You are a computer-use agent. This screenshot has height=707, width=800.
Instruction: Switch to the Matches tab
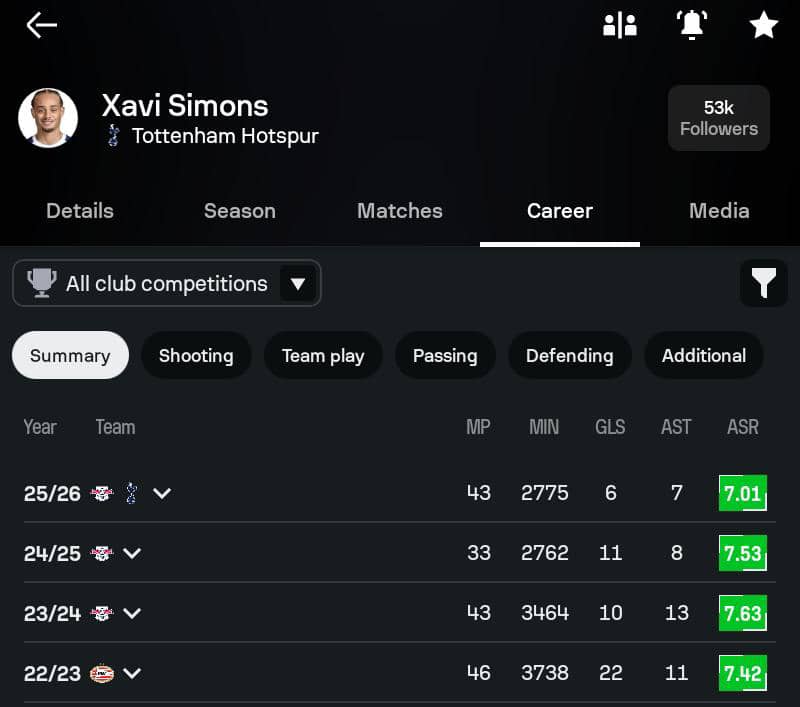399,211
